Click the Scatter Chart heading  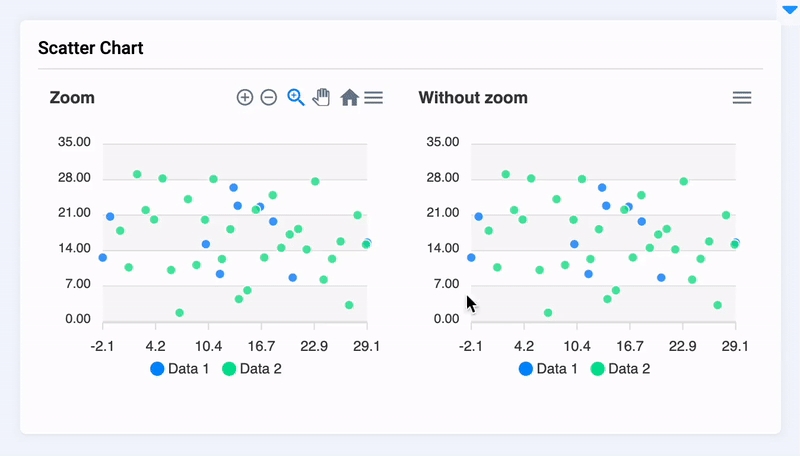[x=91, y=48]
